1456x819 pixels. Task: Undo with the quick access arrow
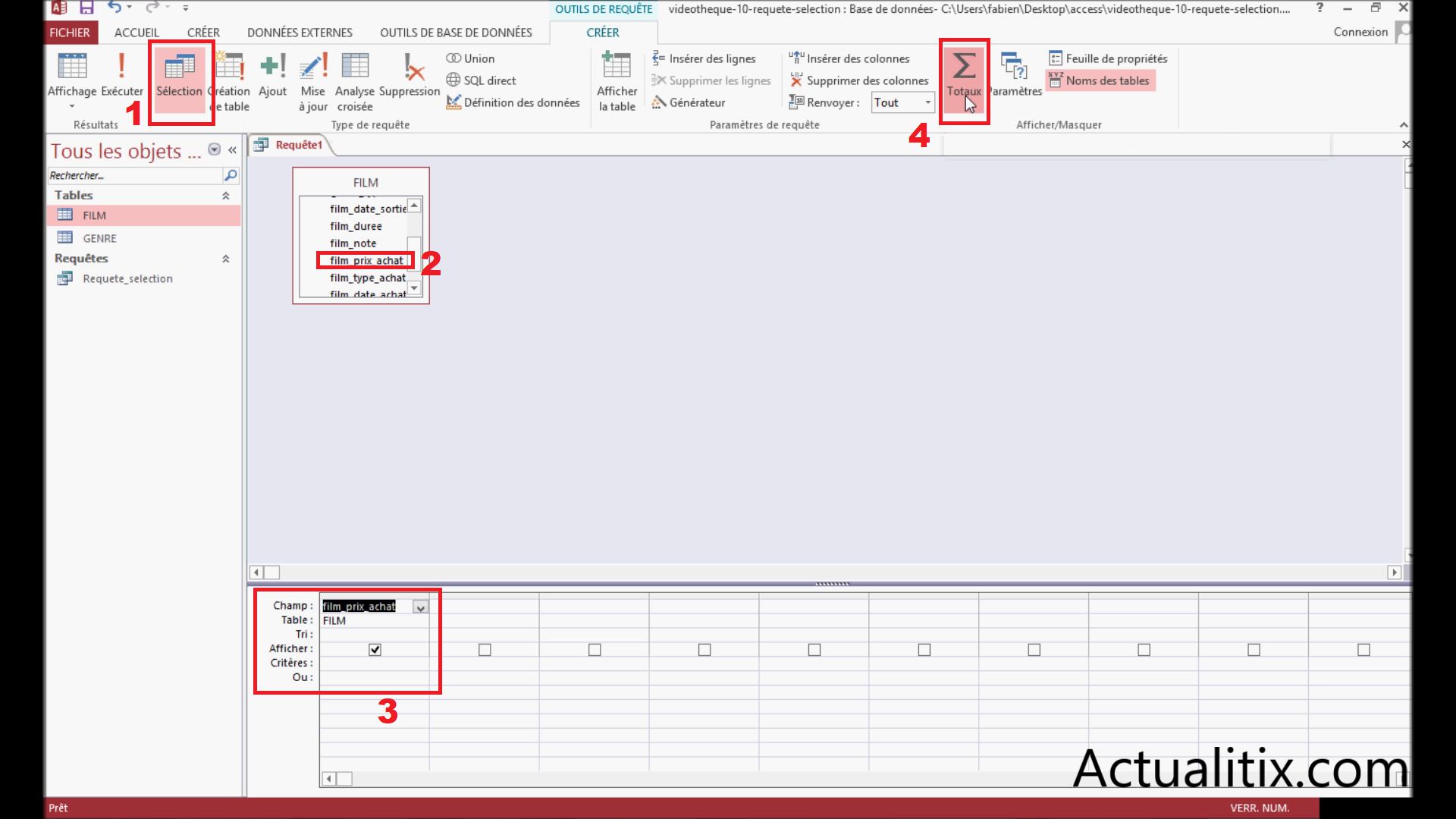click(x=114, y=8)
